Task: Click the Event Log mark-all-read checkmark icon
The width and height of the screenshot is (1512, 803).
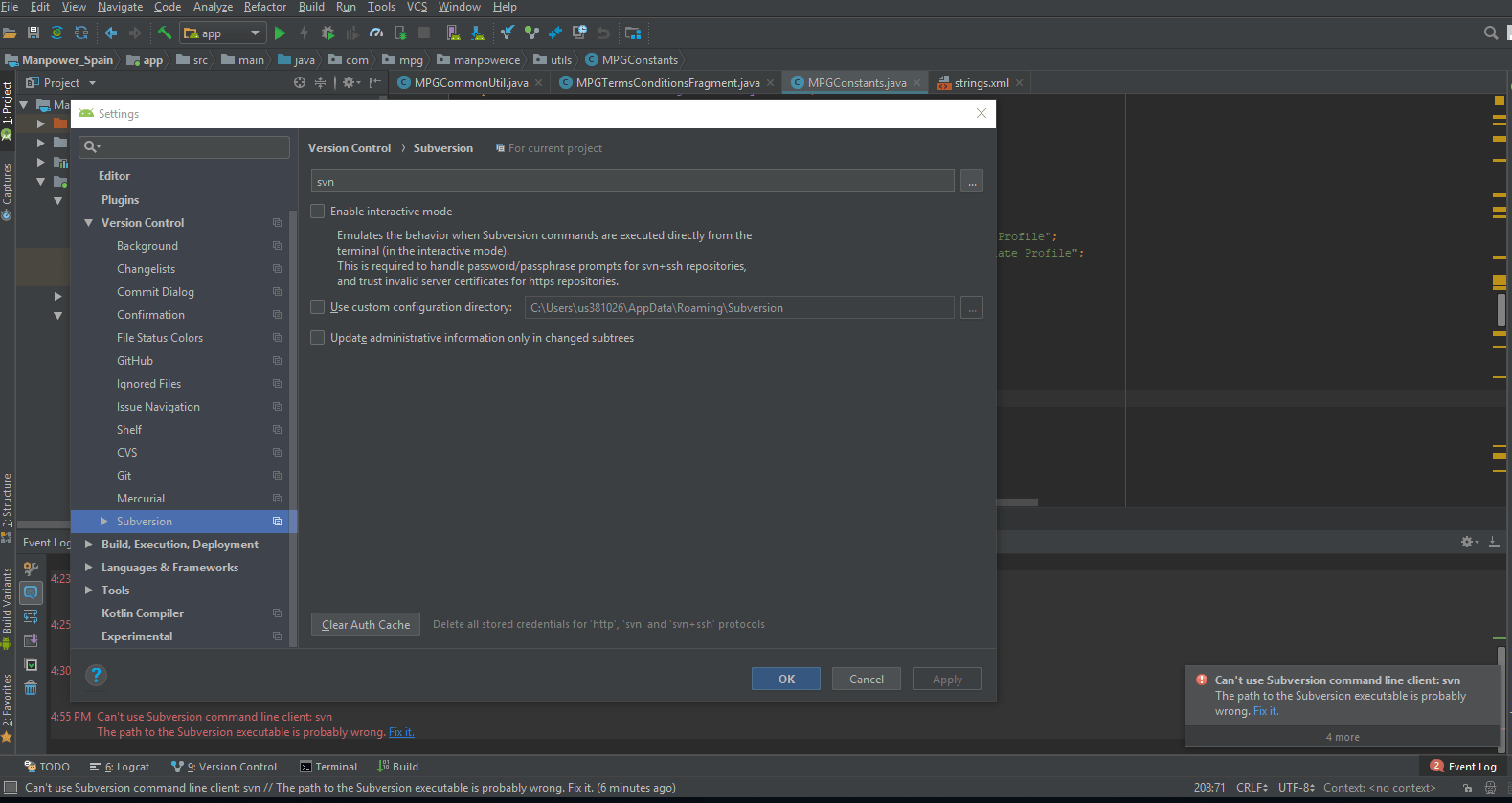Action: pyautogui.click(x=31, y=664)
